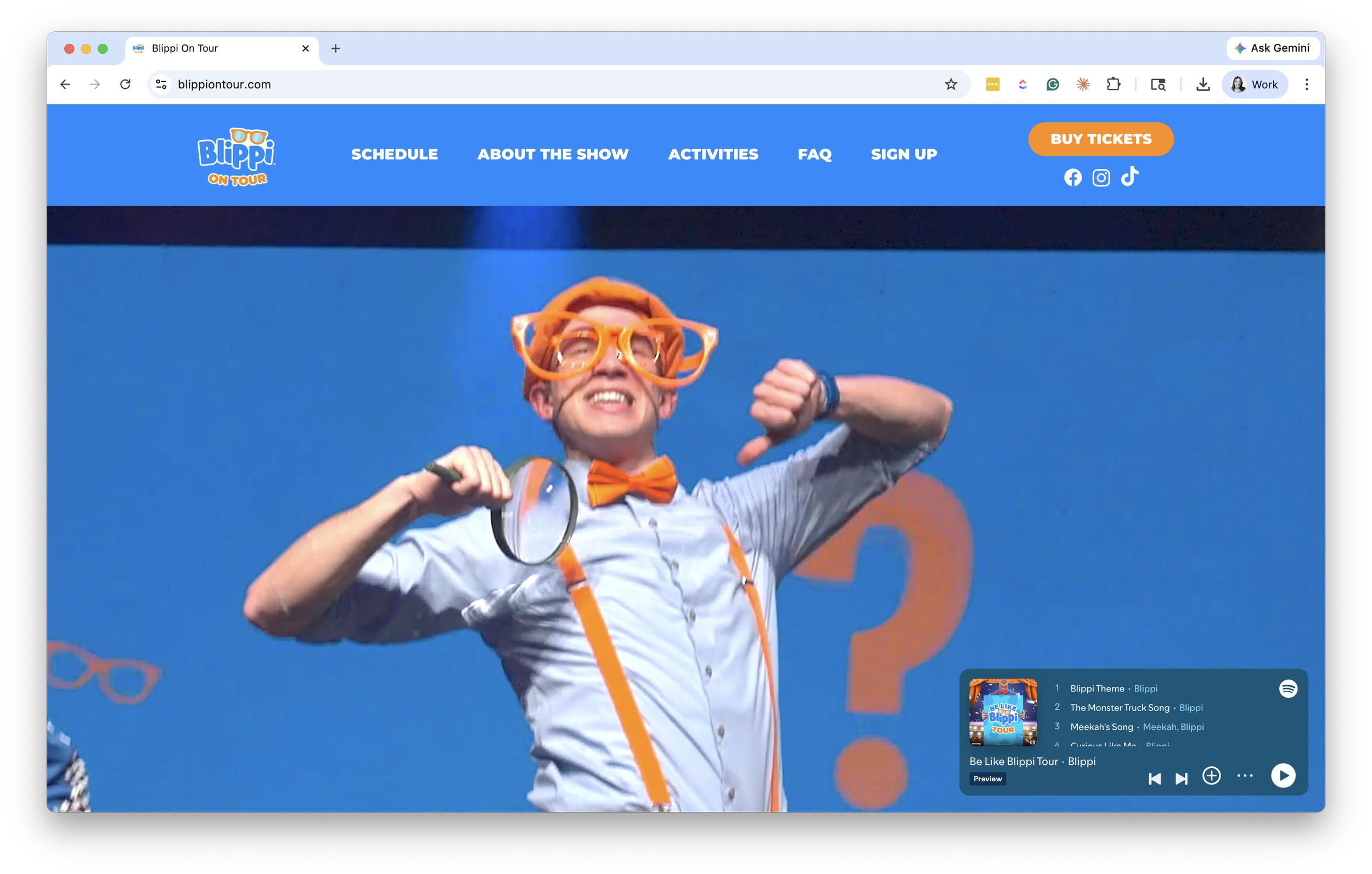Click Meekah artist link on Meekah's Song
1372x874 pixels.
(1159, 727)
